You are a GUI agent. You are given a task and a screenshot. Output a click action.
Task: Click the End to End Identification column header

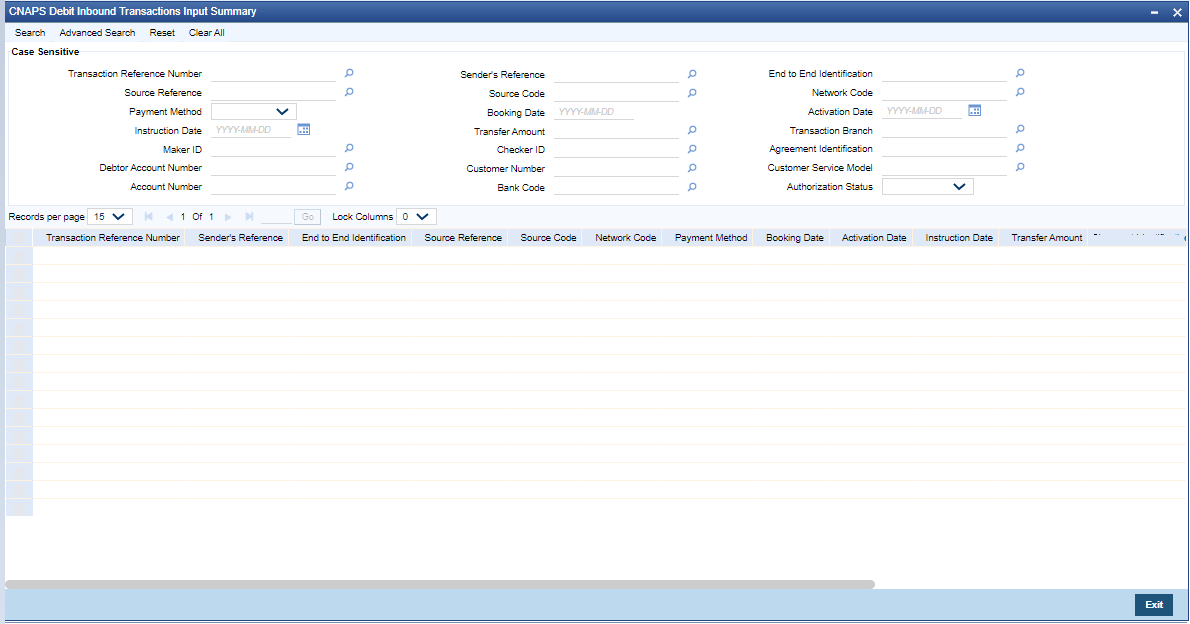pos(354,238)
